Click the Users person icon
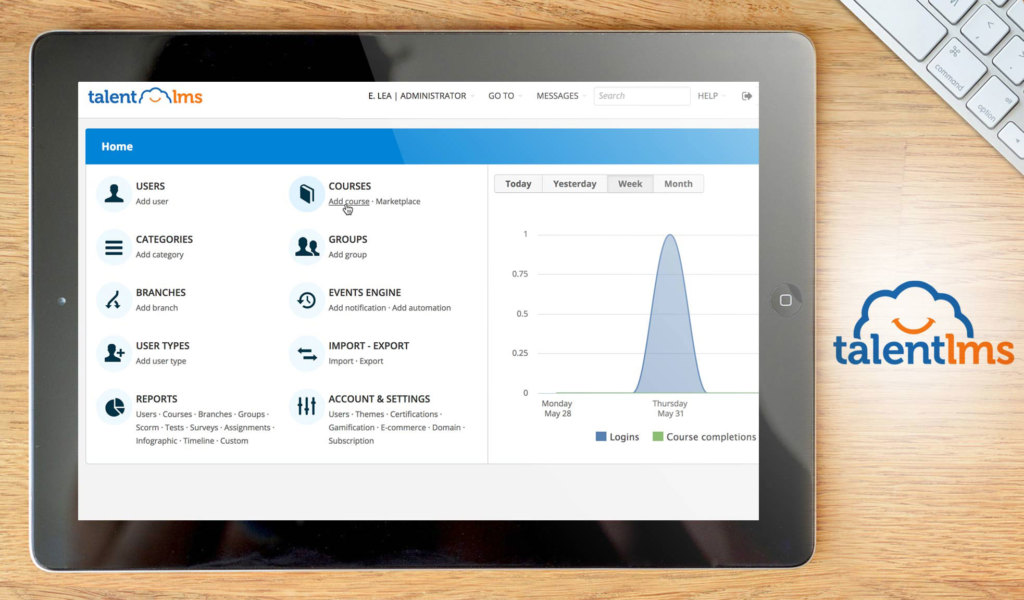 [114, 194]
